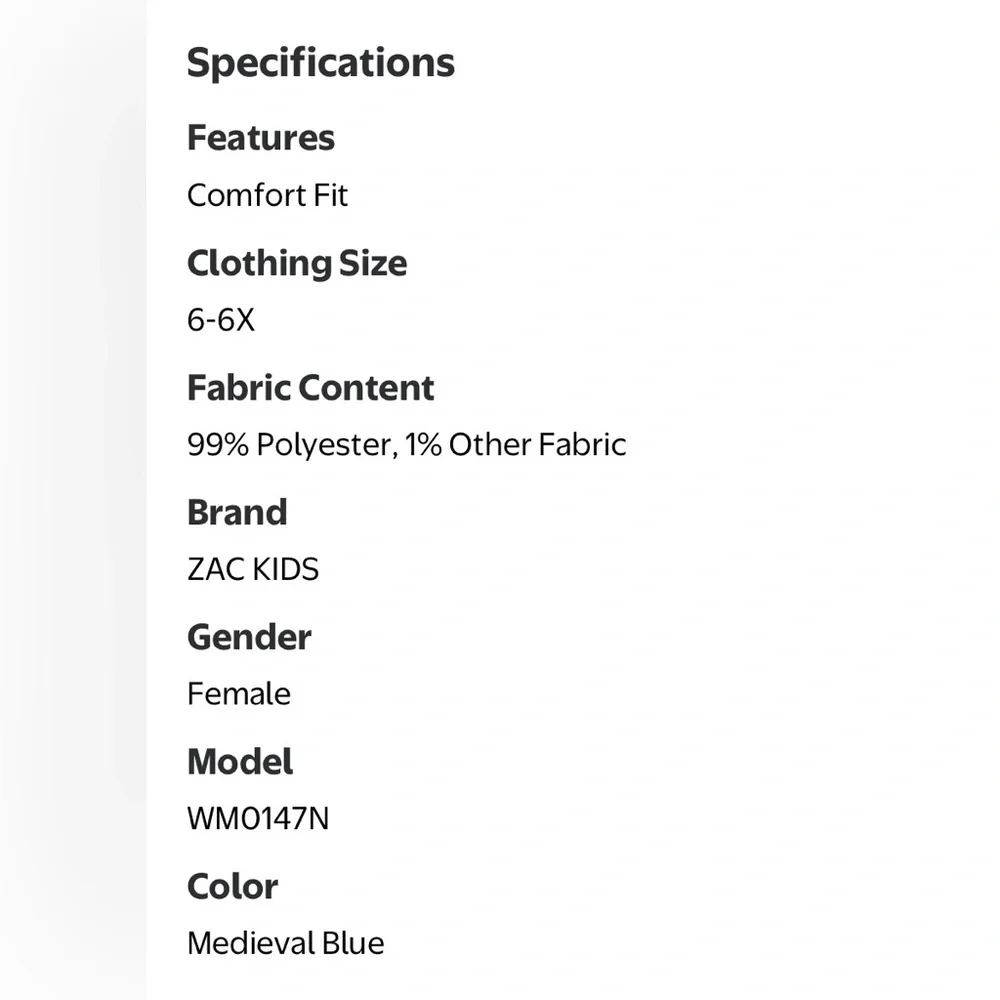
Task: Select the Color label
Action: pyautogui.click(x=232, y=886)
